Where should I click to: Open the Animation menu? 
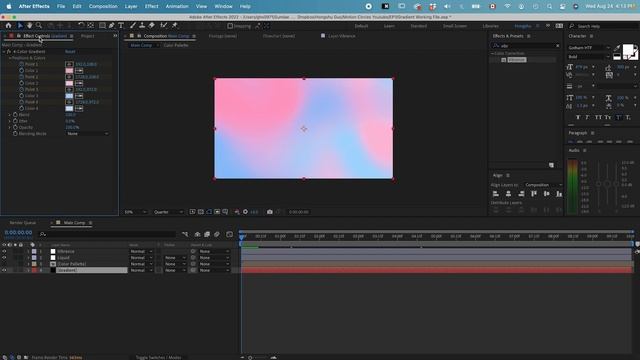tap(177, 7)
